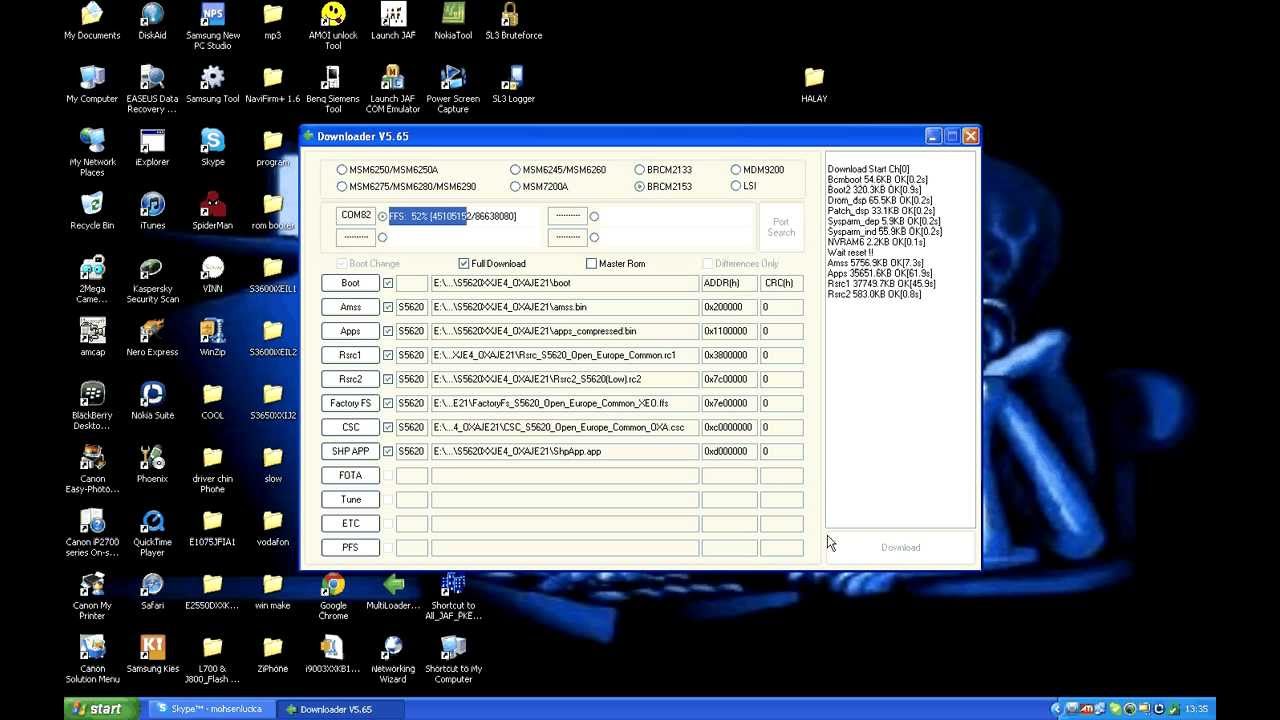Open Nokia Suite desktop icon
Image resolution: width=1280 pixels, height=720 pixels.
pyautogui.click(x=152, y=401)
